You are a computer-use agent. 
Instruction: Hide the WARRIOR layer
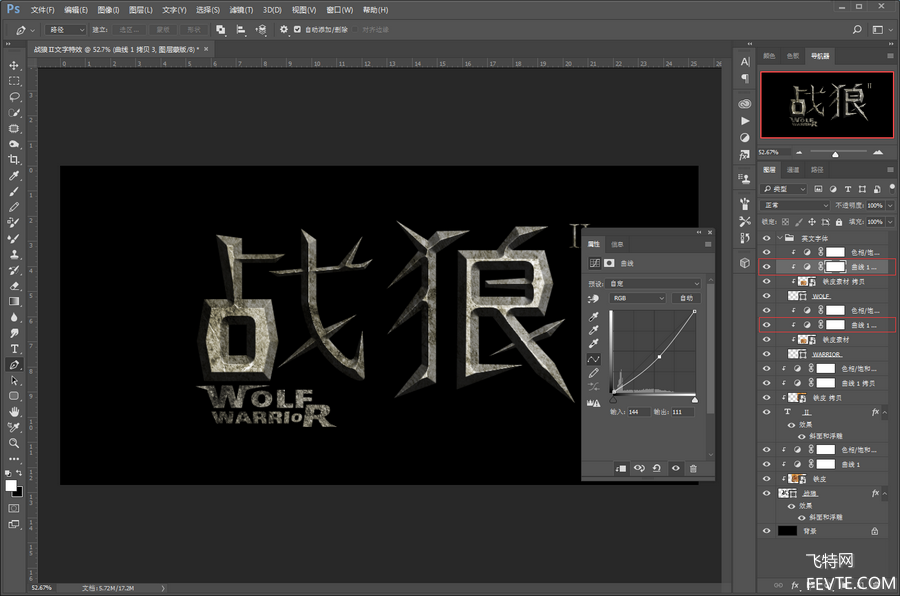pyautogui.click(x=766, y=354)
